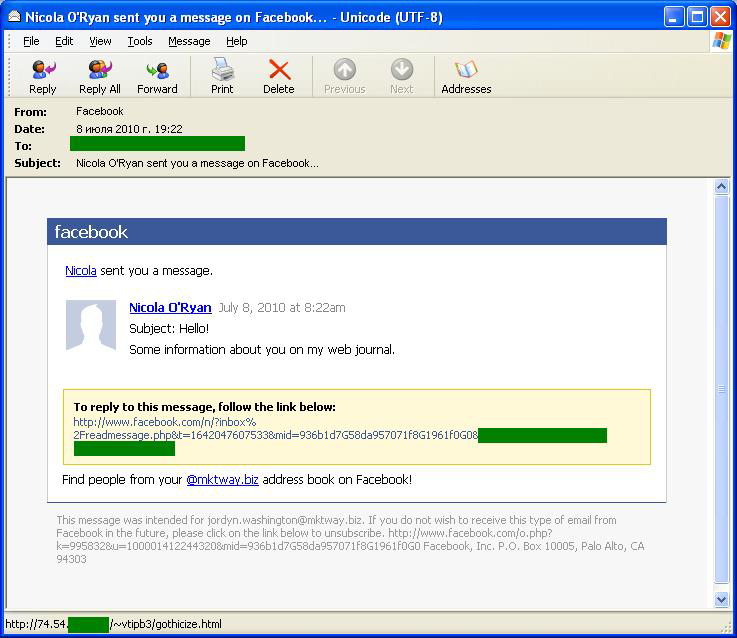
Task: Click the facebook logo in blue banner
Action: (x=91, y=232)
